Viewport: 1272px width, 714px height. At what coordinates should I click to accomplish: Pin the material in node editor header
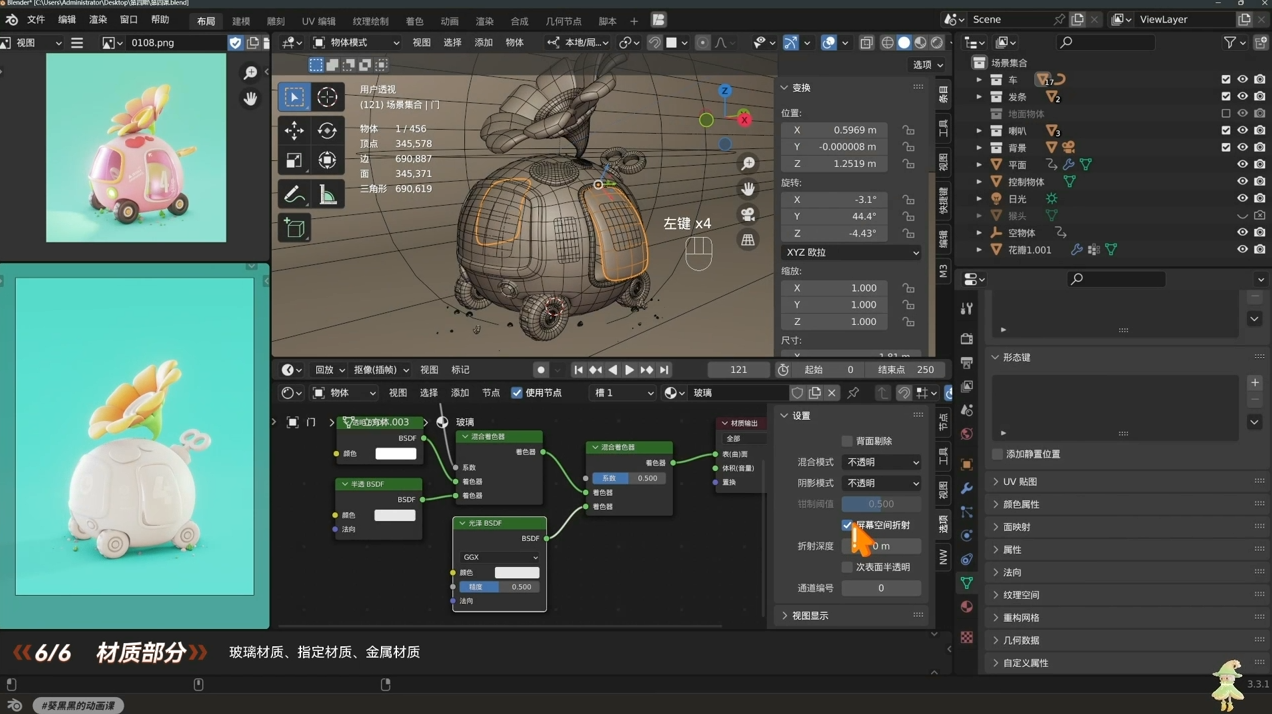pos(853,393)
